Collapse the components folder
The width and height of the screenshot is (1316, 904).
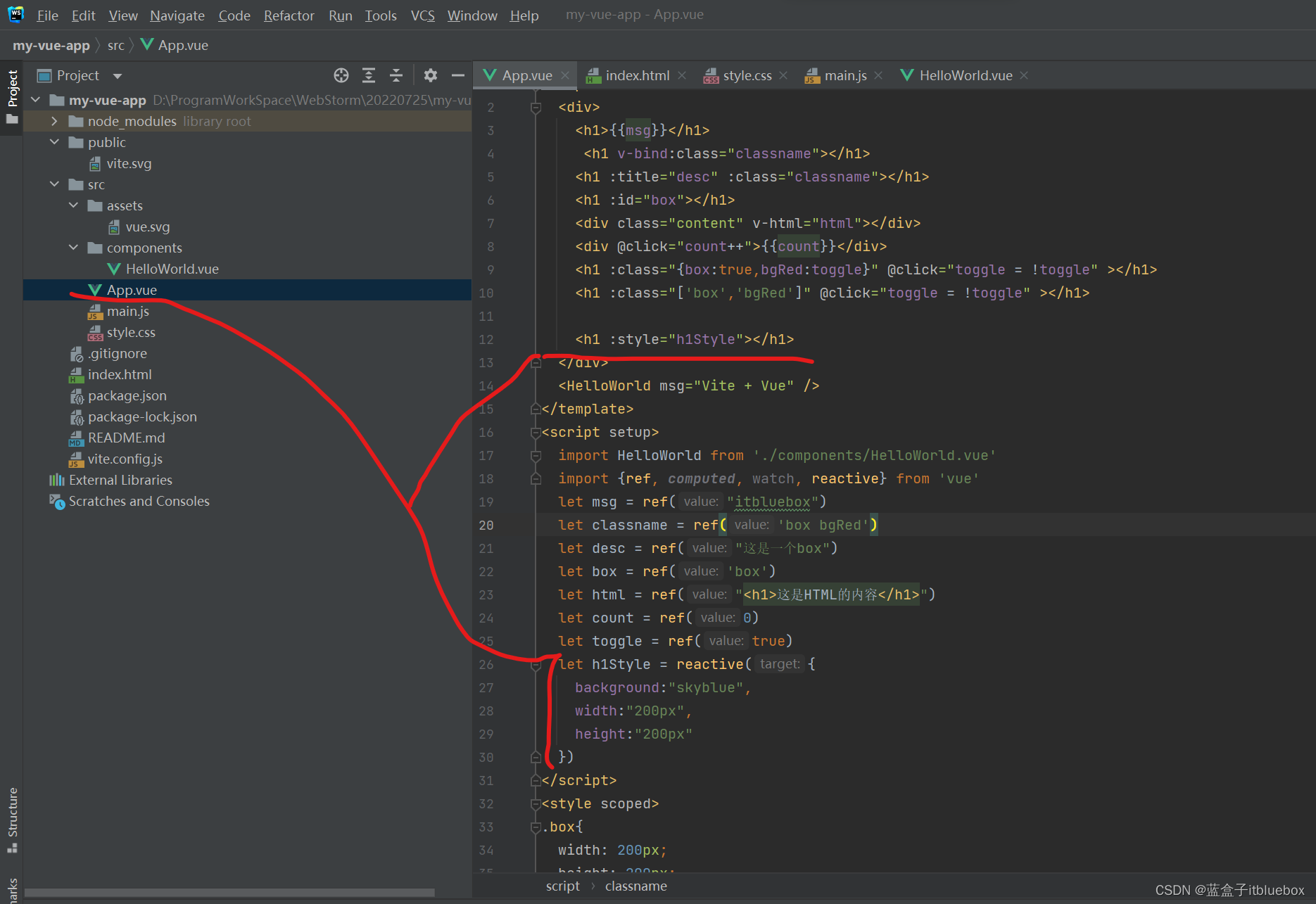(x=74, y=248)
